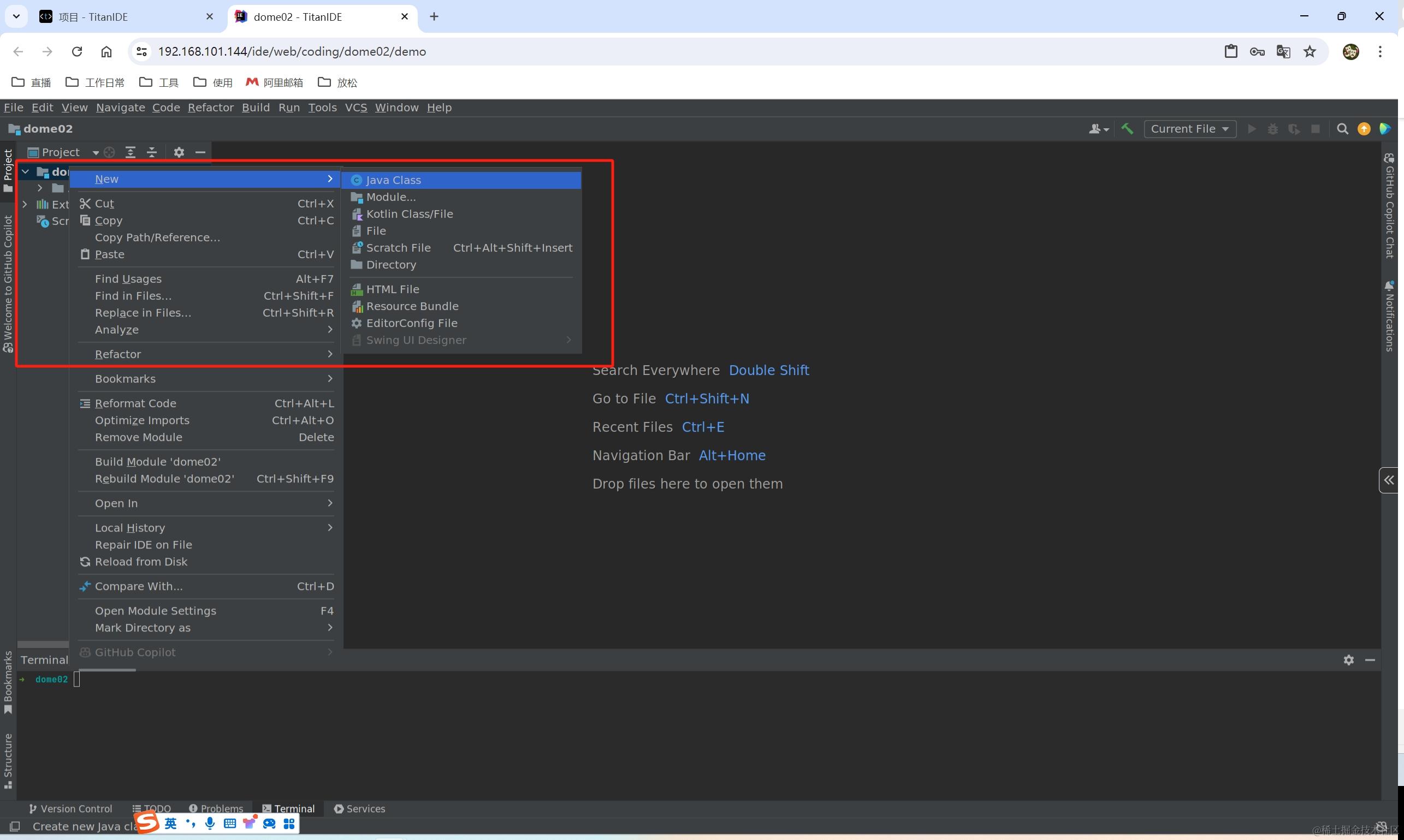Screen dimensions: 1404x840
Task: Click the browser address bar URL
Action: [x=292, y=51]
